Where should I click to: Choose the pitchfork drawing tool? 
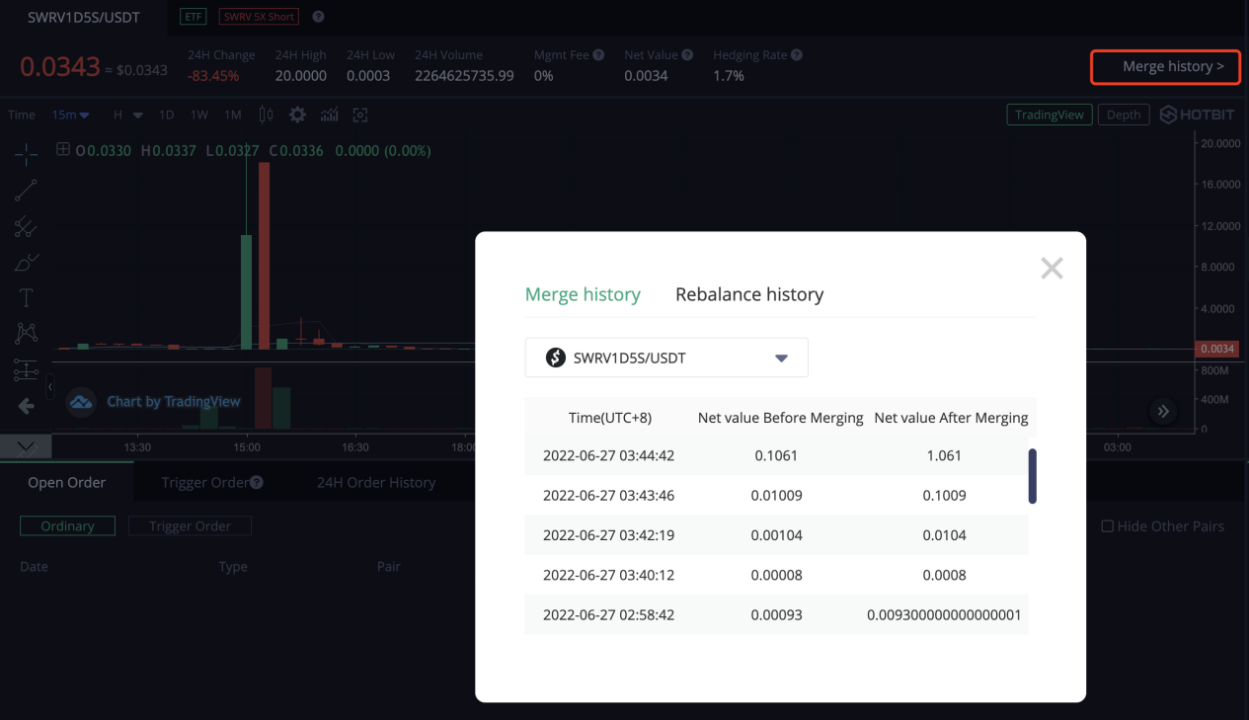click(26, 227)
